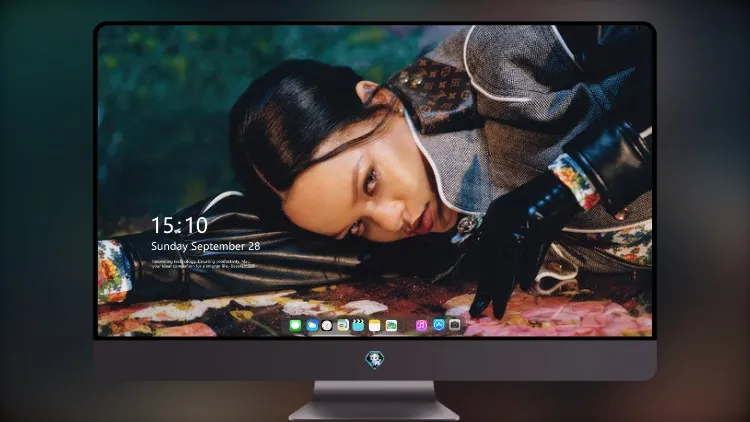Screen dimensions: 750x422
Task: Open the Maps app in the dock
Action: (x=342, y=325)
